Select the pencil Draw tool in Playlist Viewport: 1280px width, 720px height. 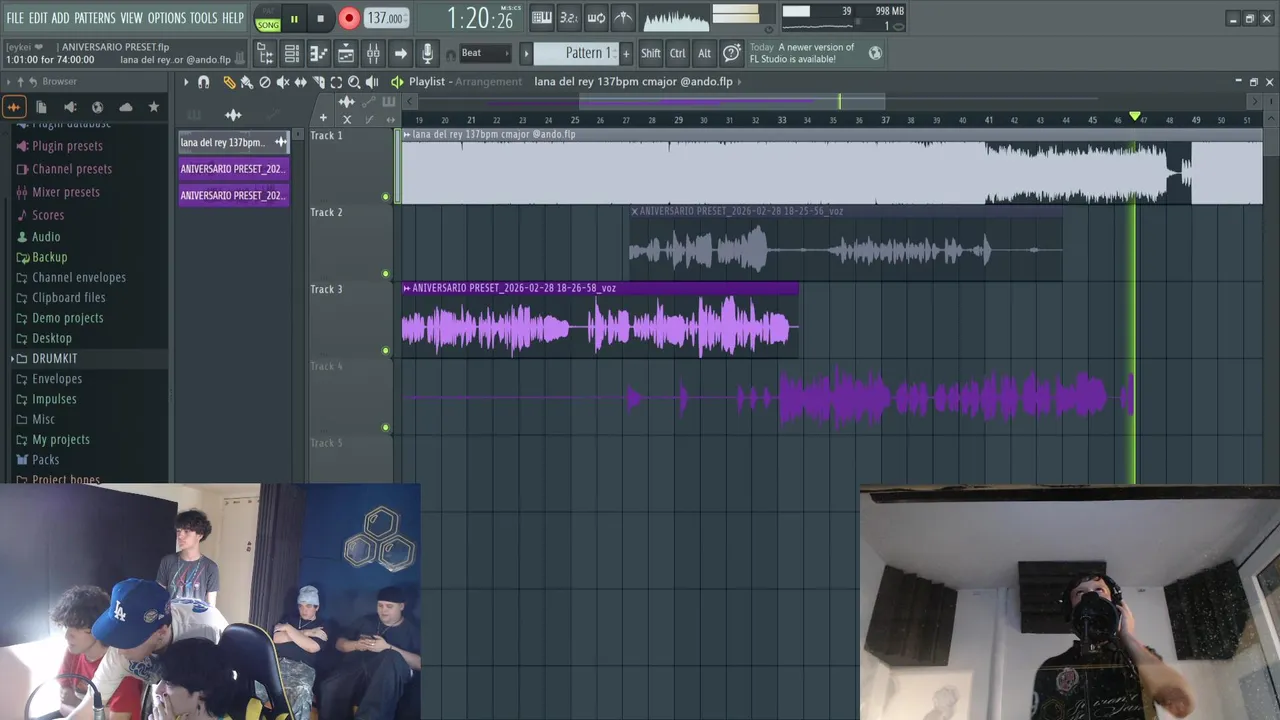coord(229,82)
